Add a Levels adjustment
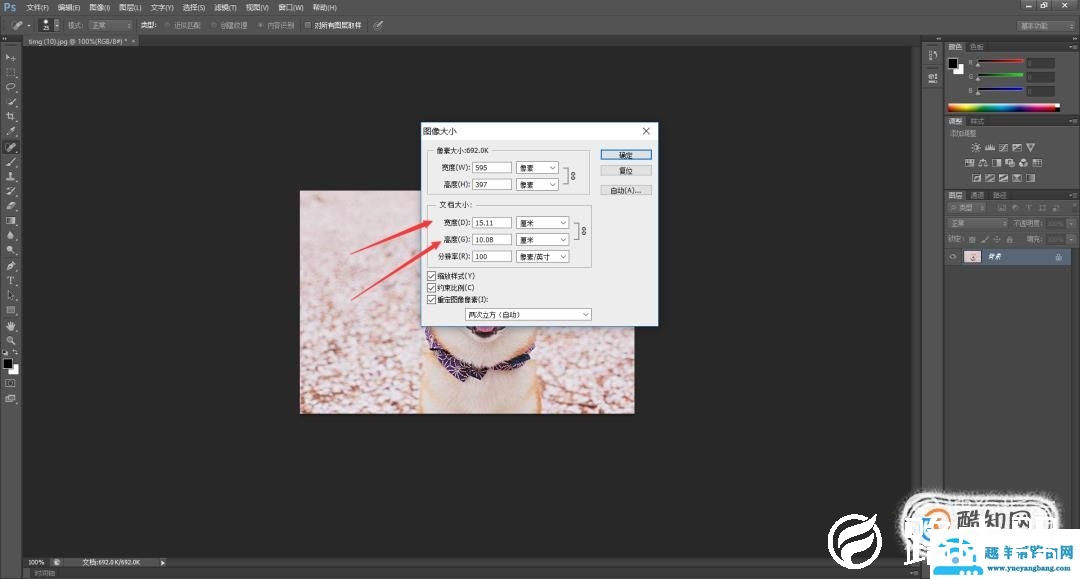1080x579 pixels. pos(989,147)
